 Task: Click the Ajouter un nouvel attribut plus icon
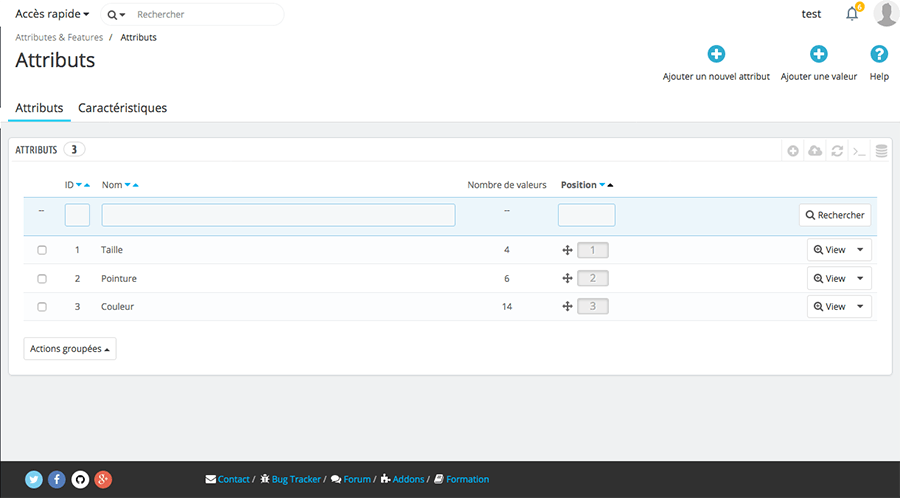point(716,55)
